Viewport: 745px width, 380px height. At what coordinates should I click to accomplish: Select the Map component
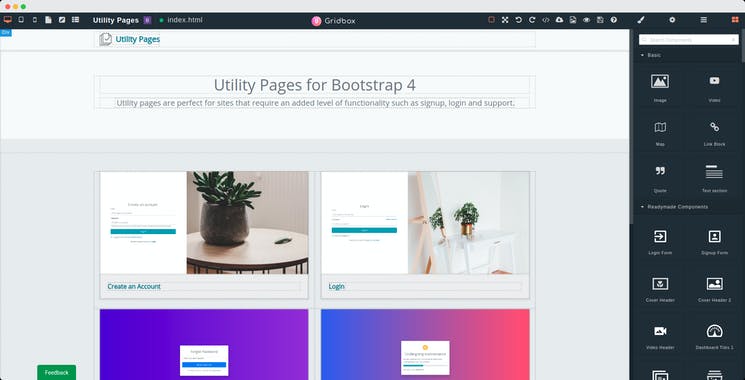click(x=660, y=133)
